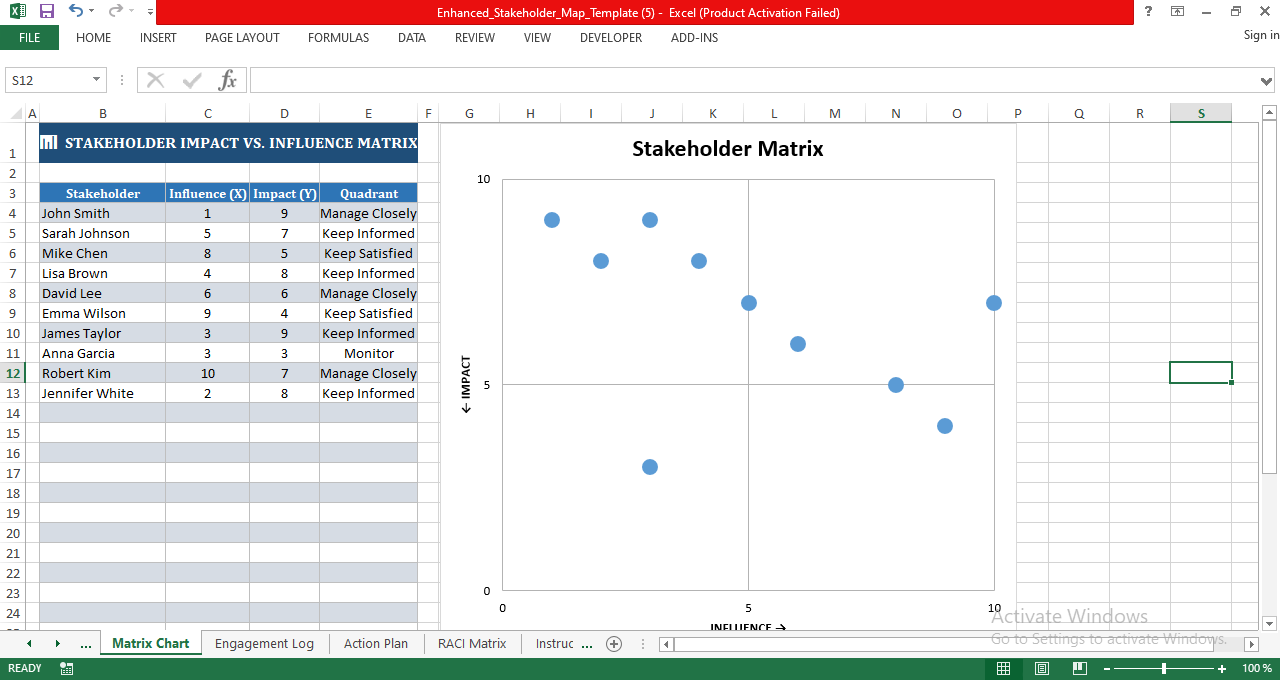Open the Undo history dropdown arrow
Viewport: 1280px width, 680px height.
[x=92, y=12]
